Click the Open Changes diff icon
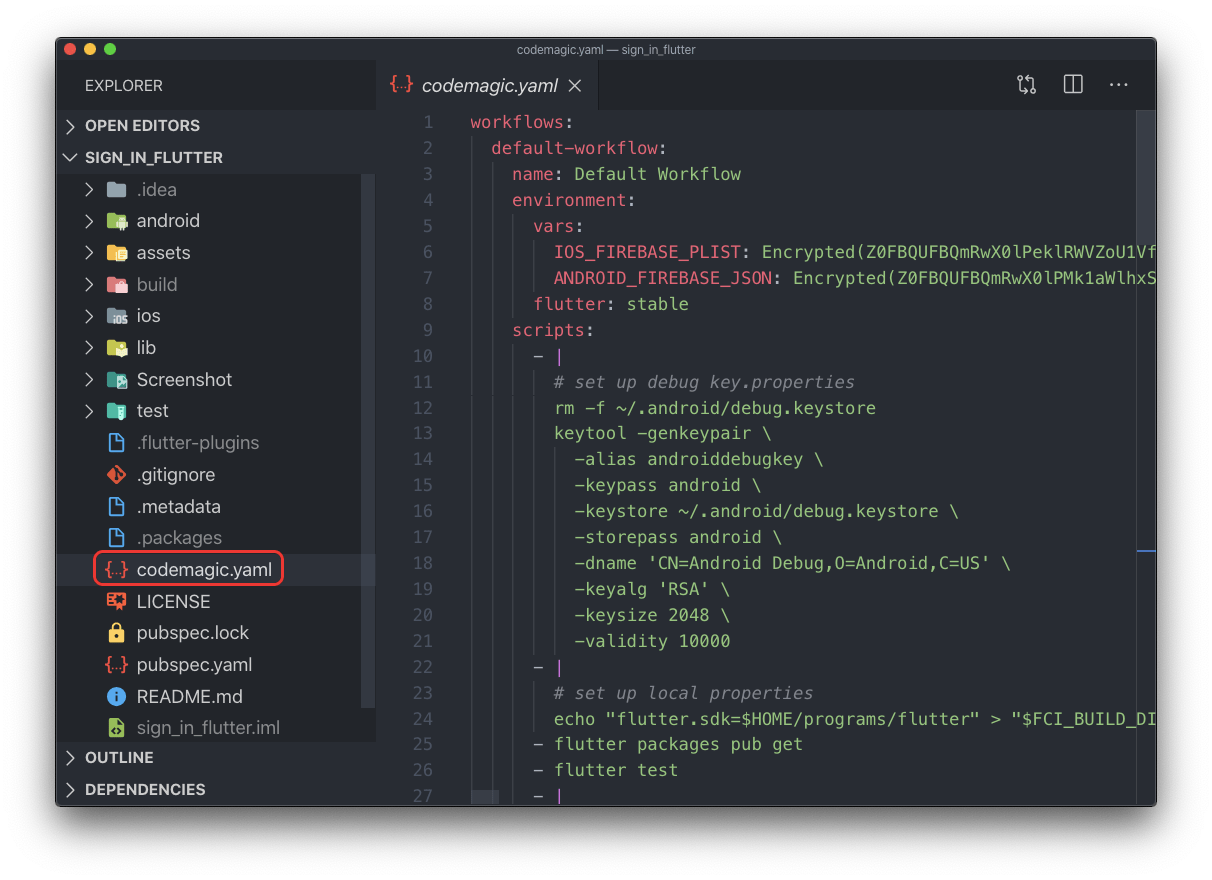 (x=1026, y=84)
